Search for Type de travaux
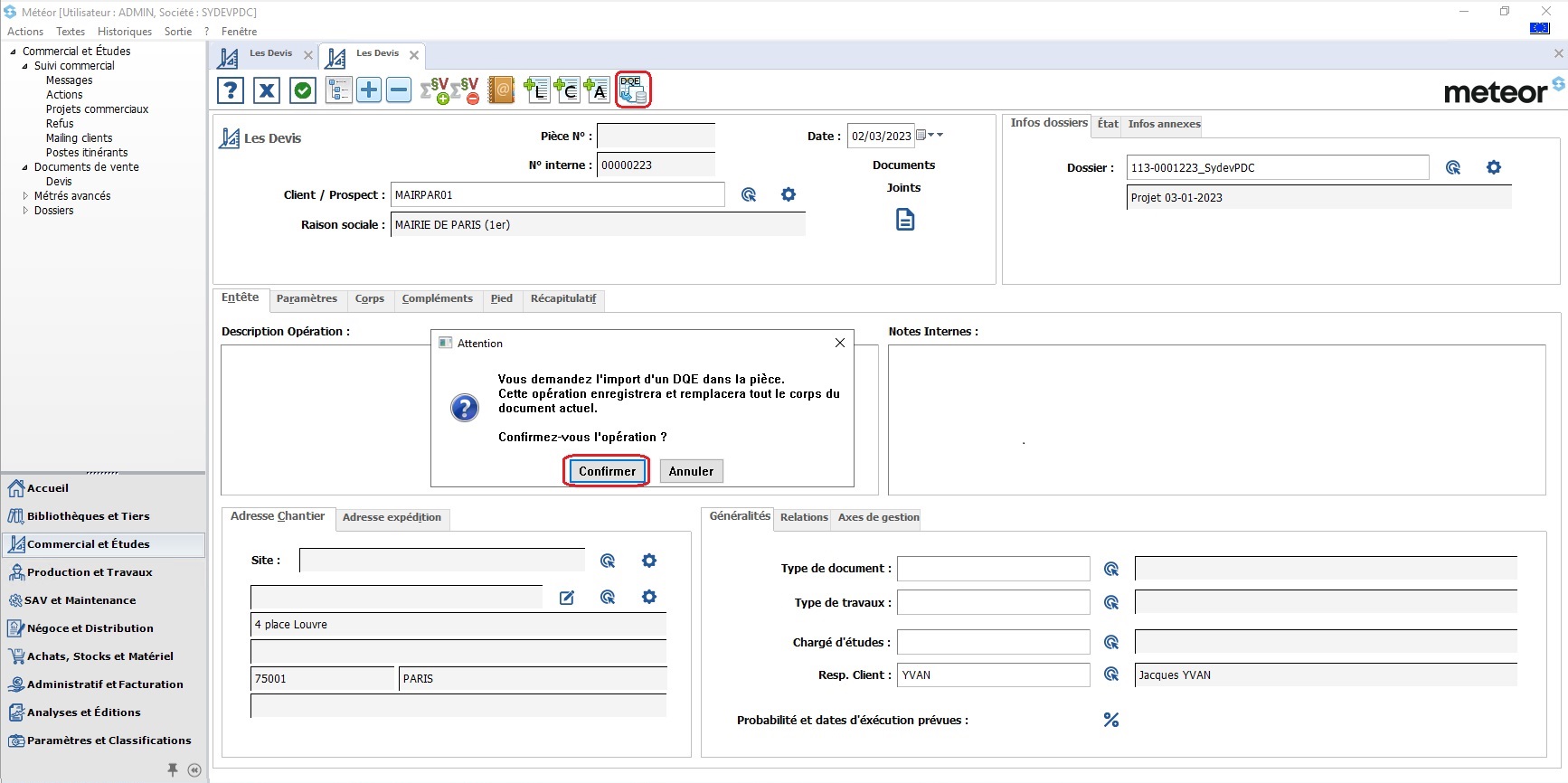This screenshot has width=1568, height=783. click(x=1111, y=602)
